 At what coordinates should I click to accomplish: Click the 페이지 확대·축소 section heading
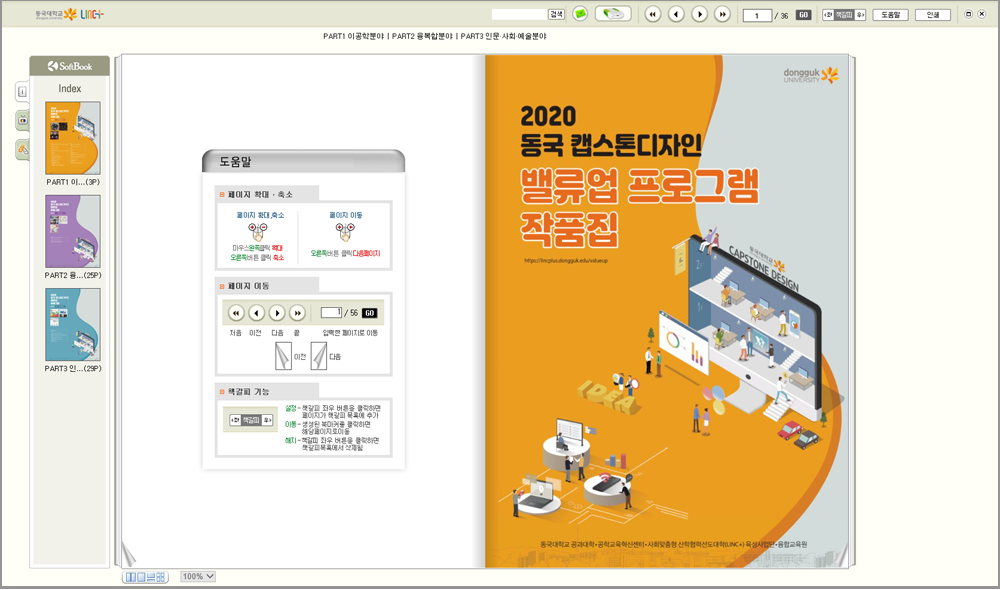point(260,195)
